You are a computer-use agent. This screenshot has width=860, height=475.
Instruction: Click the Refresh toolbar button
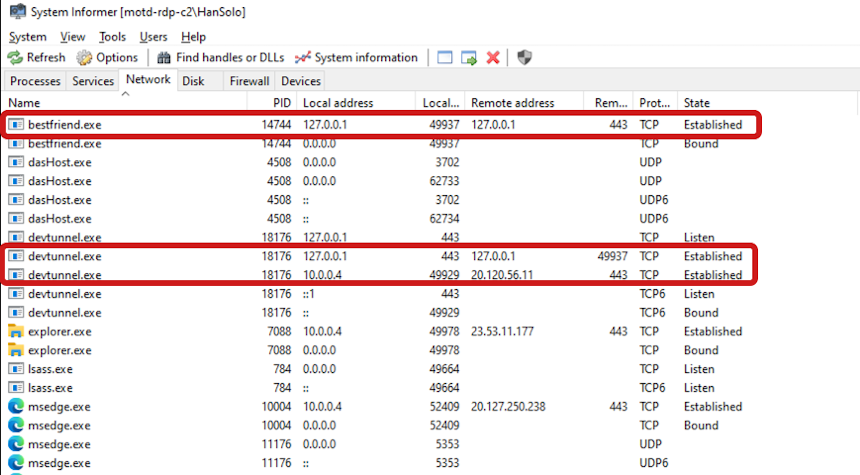point(36,58)
